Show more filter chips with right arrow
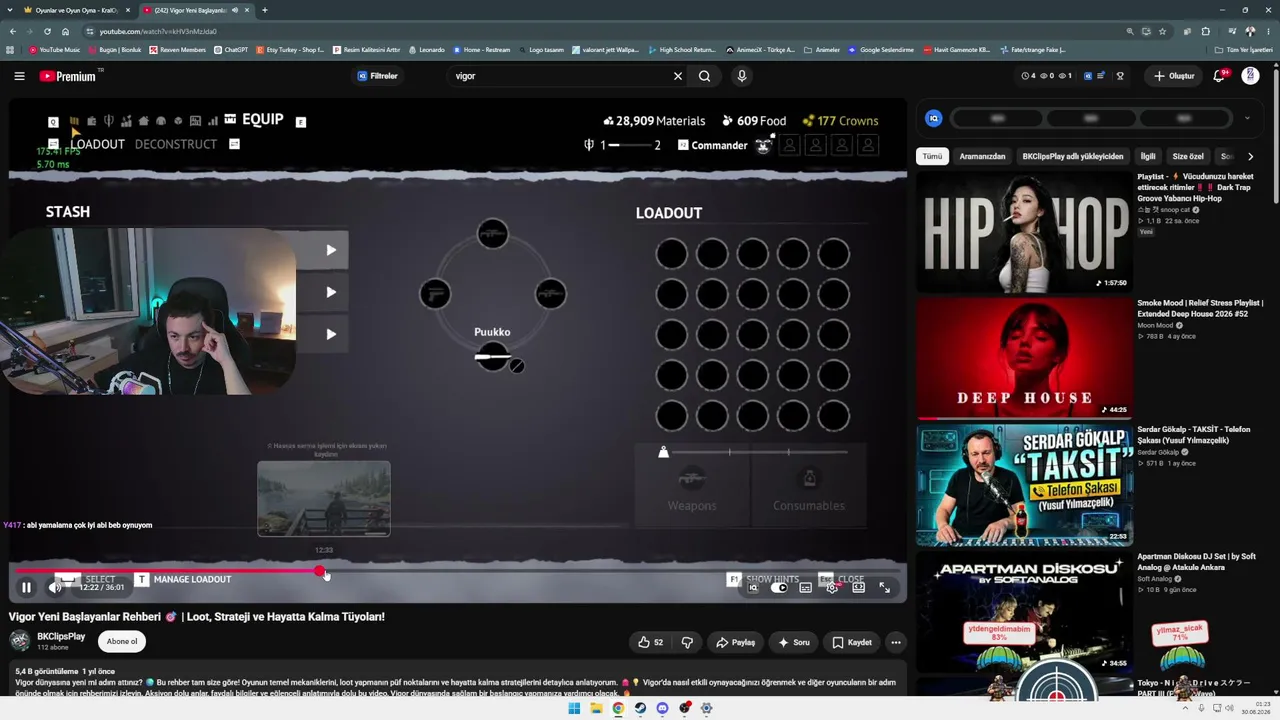This screenshot has width=1280, height=720. pyautogui.click(x=1250, y=156)
